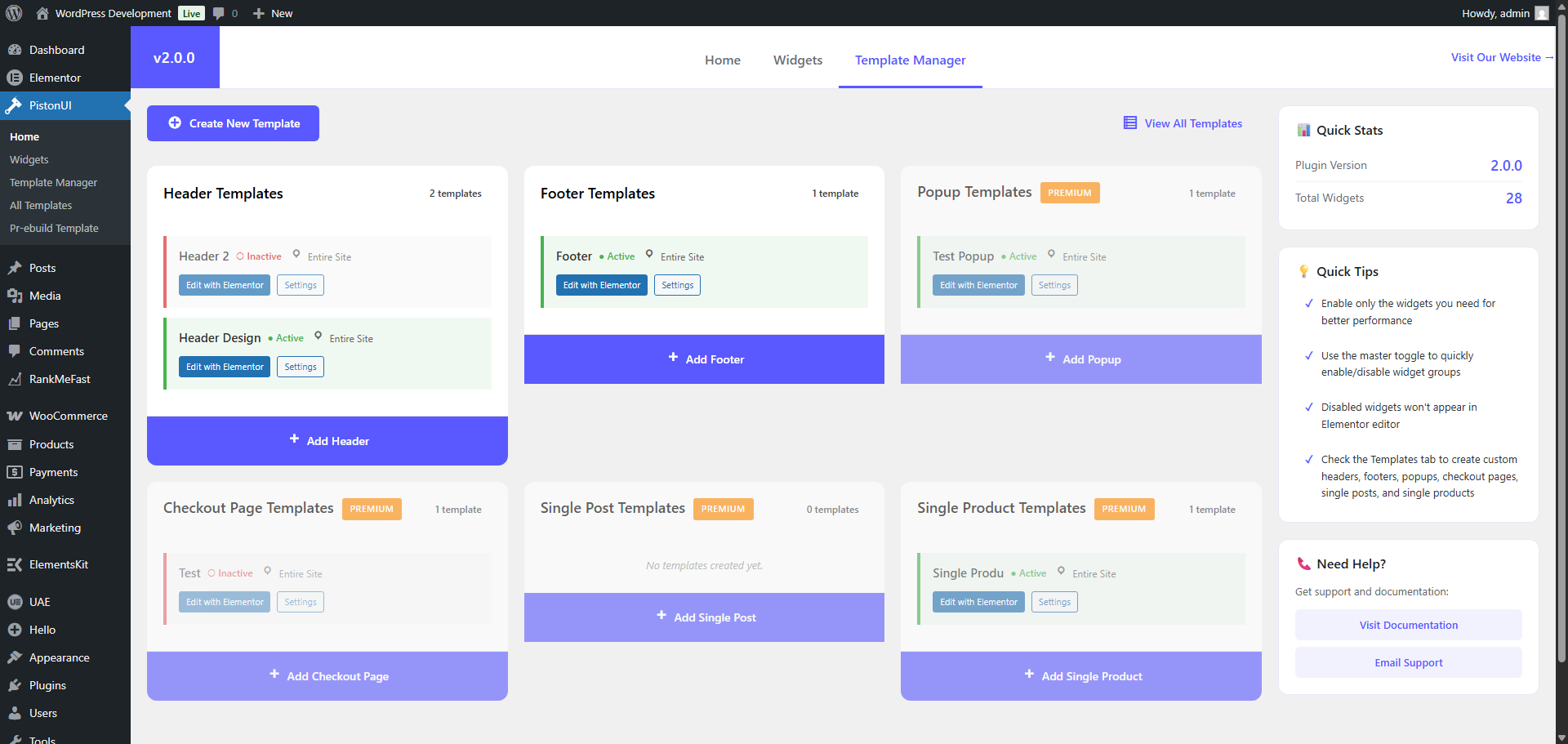
Task: Open Settings for Header Design
Action: coord(301,367)
